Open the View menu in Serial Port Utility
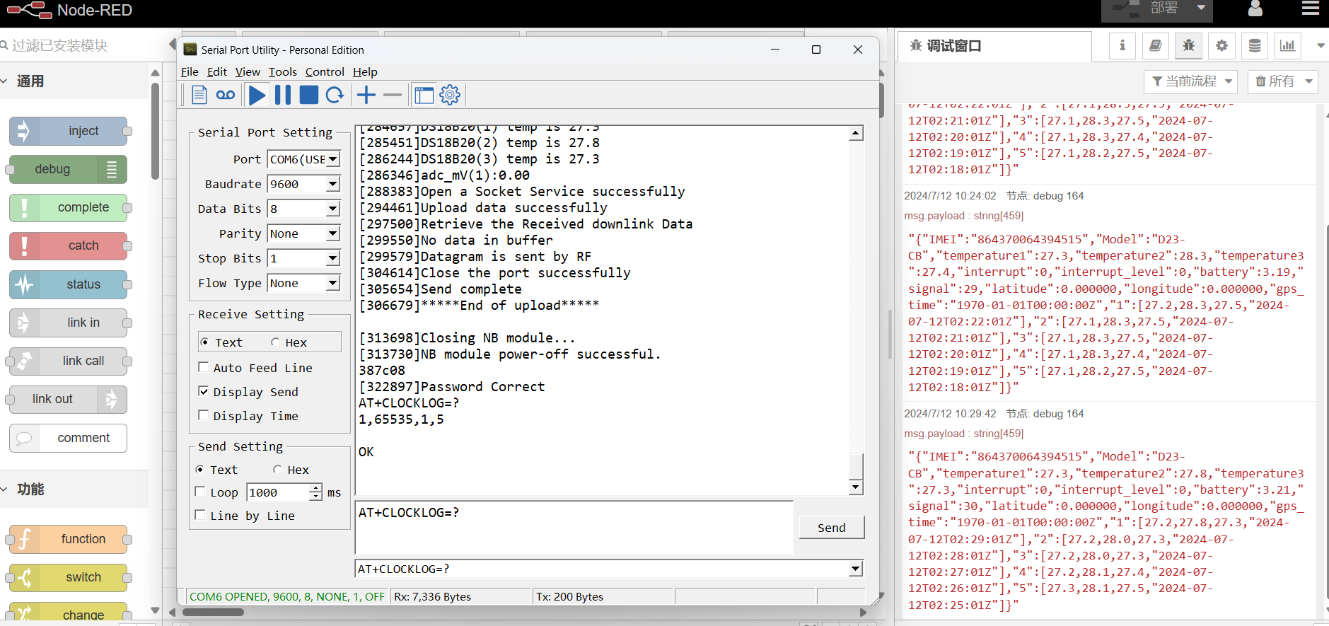Image resolution: width=1329 pixels, height=626 pixels. pos(248,72)
